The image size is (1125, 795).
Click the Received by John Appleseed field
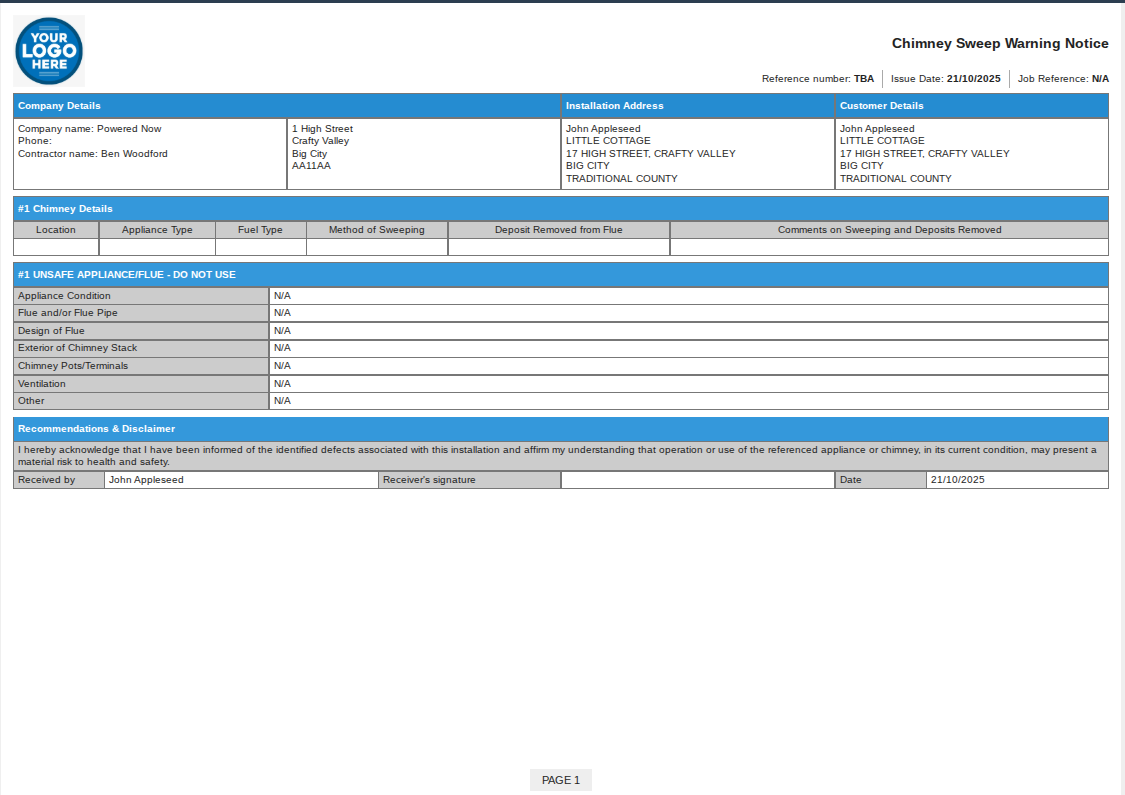point(240,480)
